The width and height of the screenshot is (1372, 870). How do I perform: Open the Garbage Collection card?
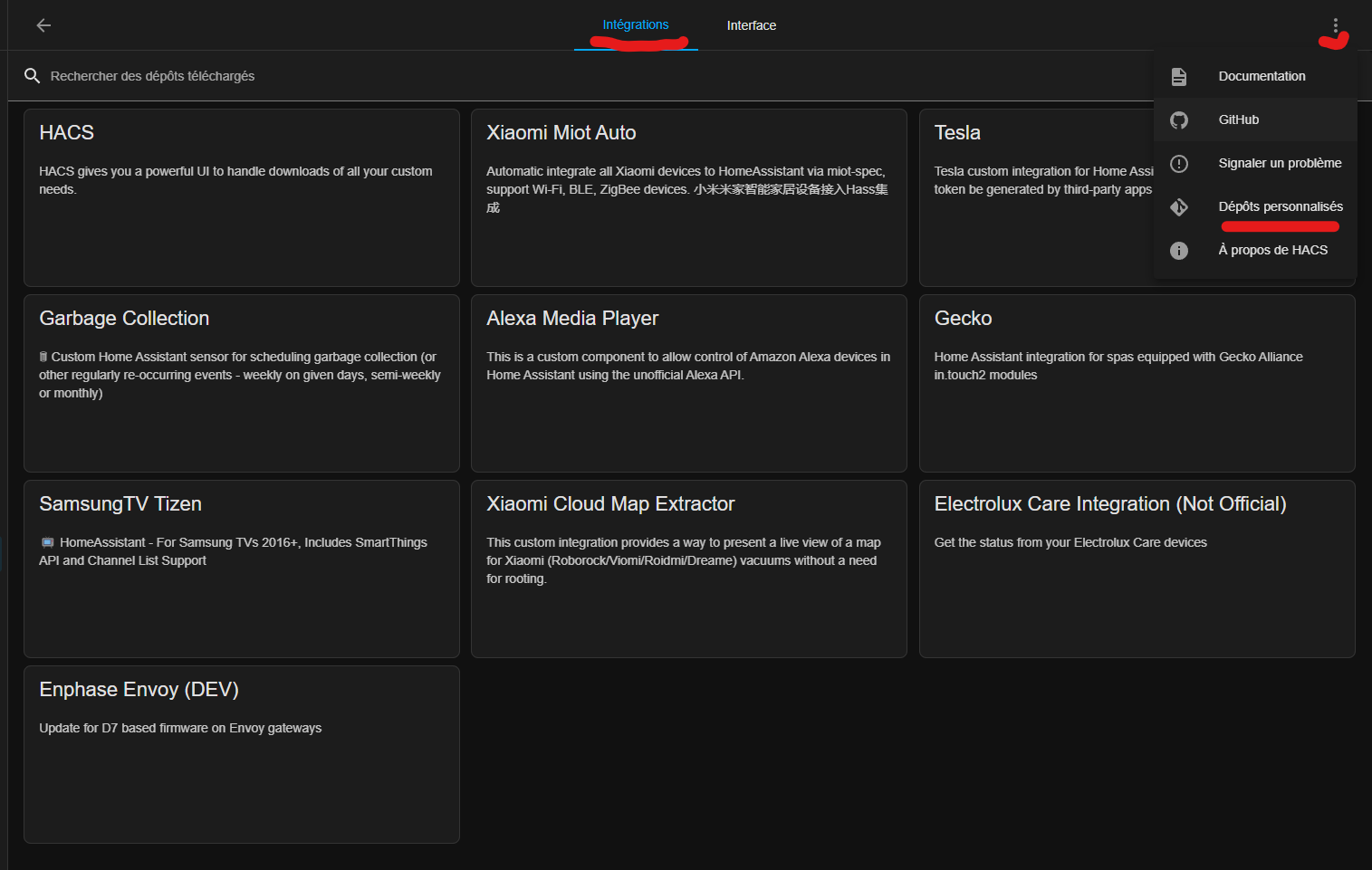(x=242, y=383)
